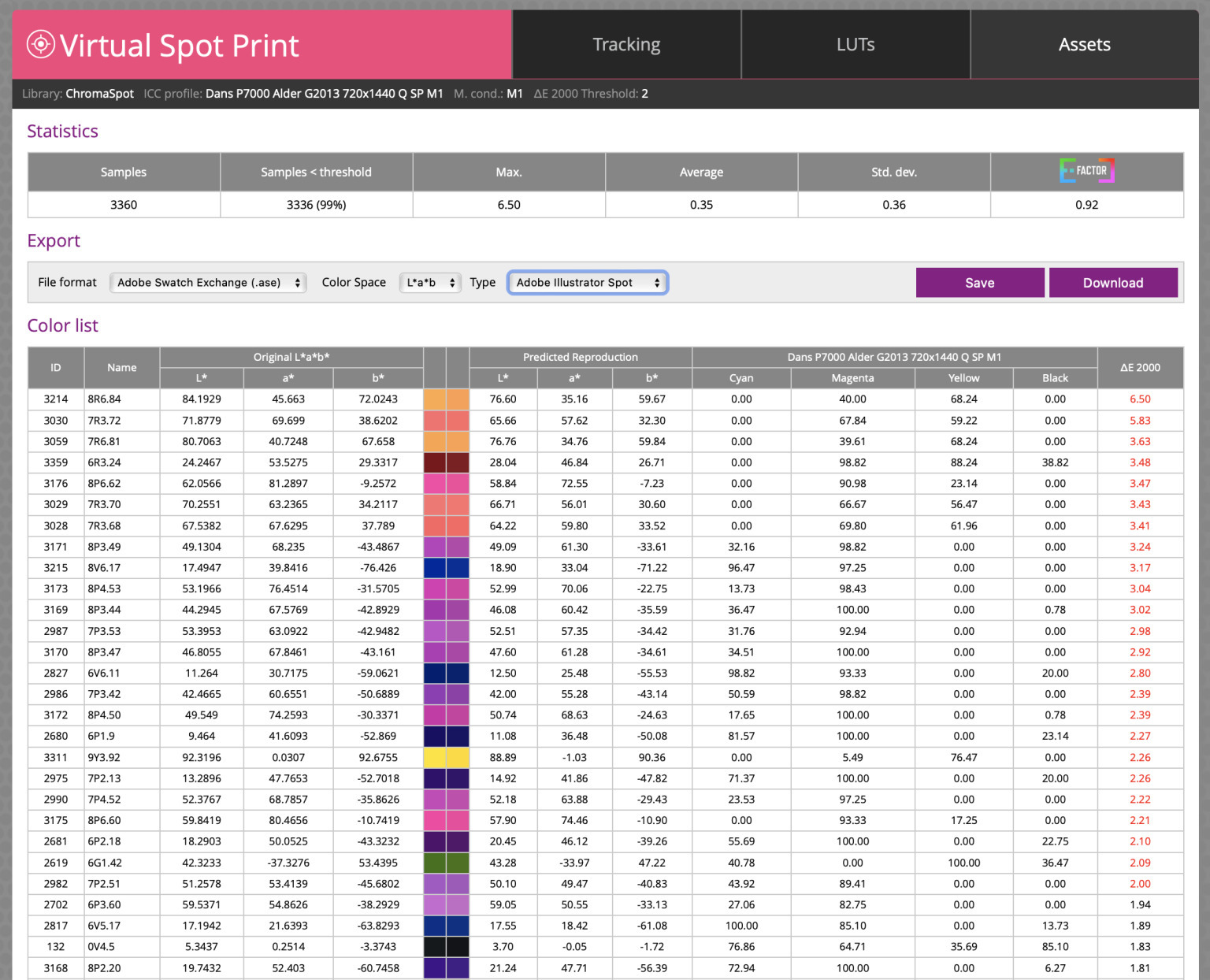Switch to the LUTs tab
1210x980 pixels.
tap(856, 44)
